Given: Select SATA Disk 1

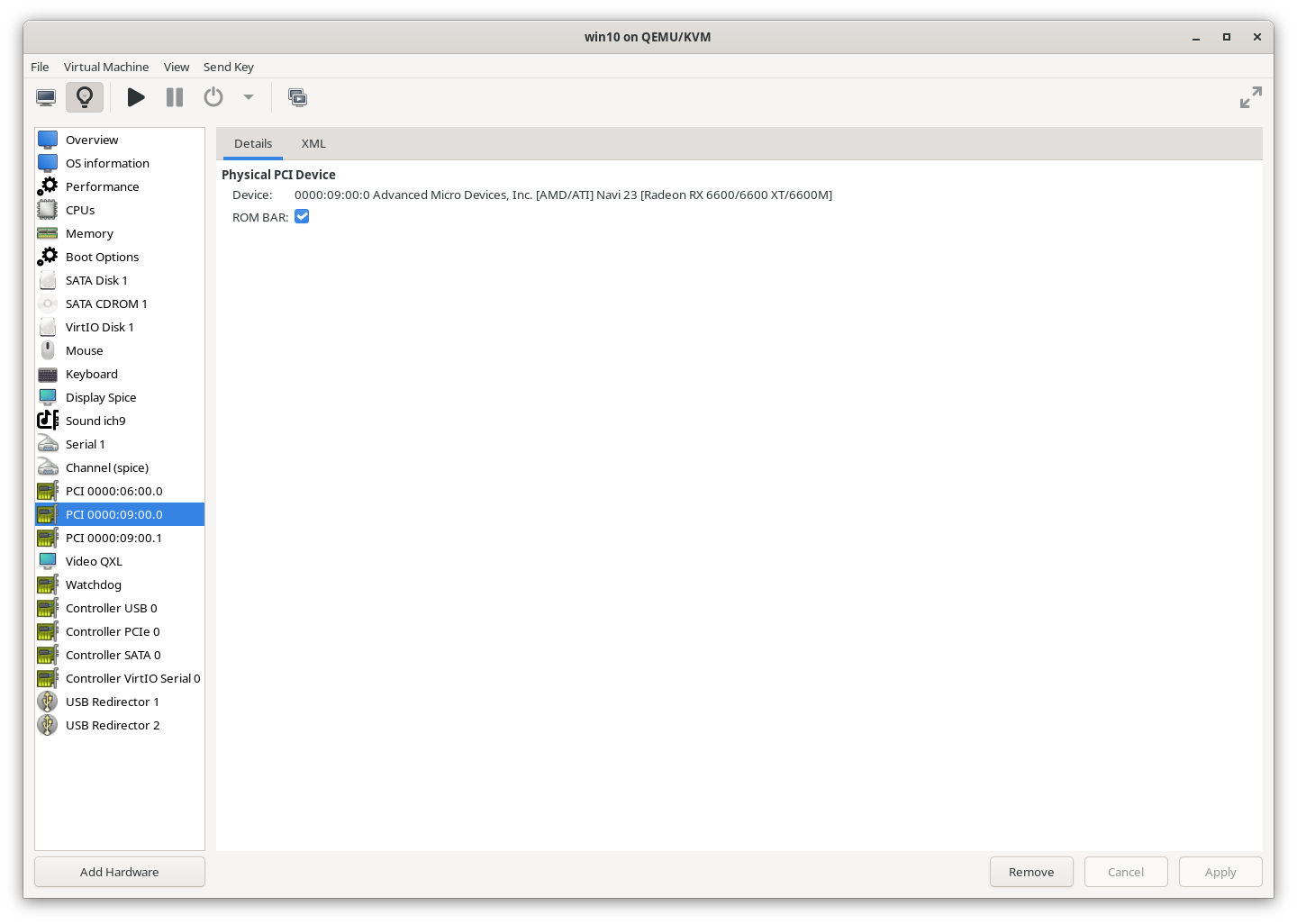Looking at the screenshot, I should [120, 280].
